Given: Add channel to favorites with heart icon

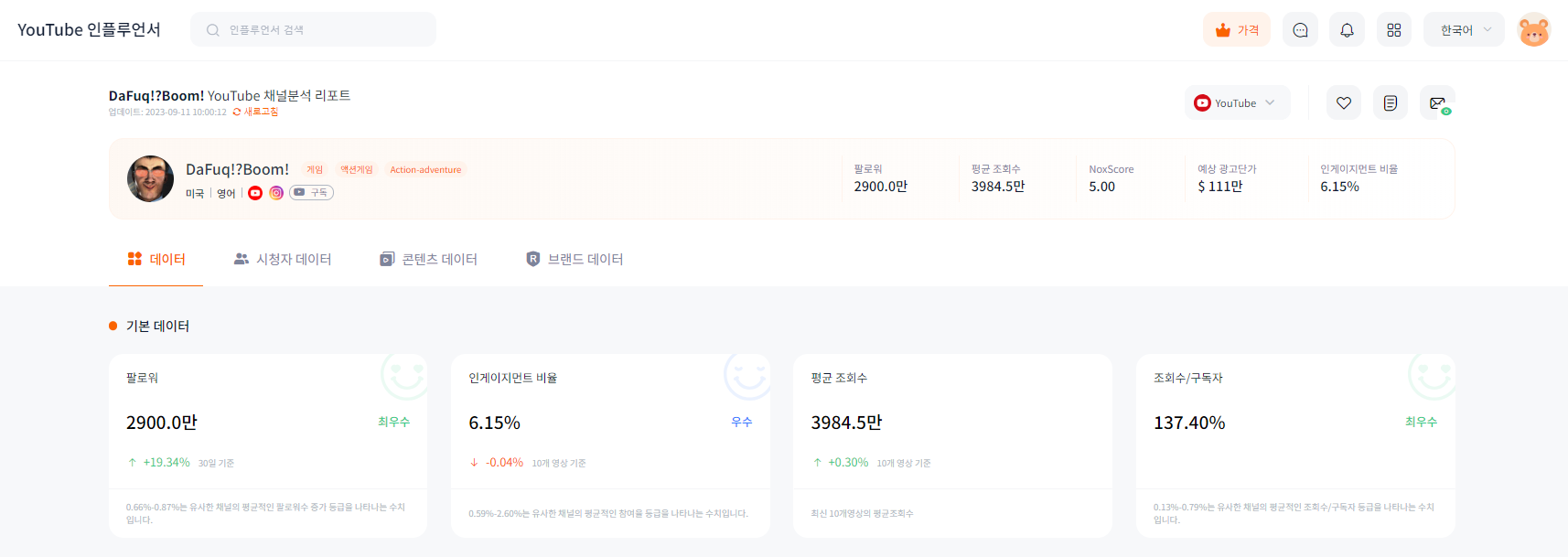Looking at the screenshot, I should coord(1344,102).
